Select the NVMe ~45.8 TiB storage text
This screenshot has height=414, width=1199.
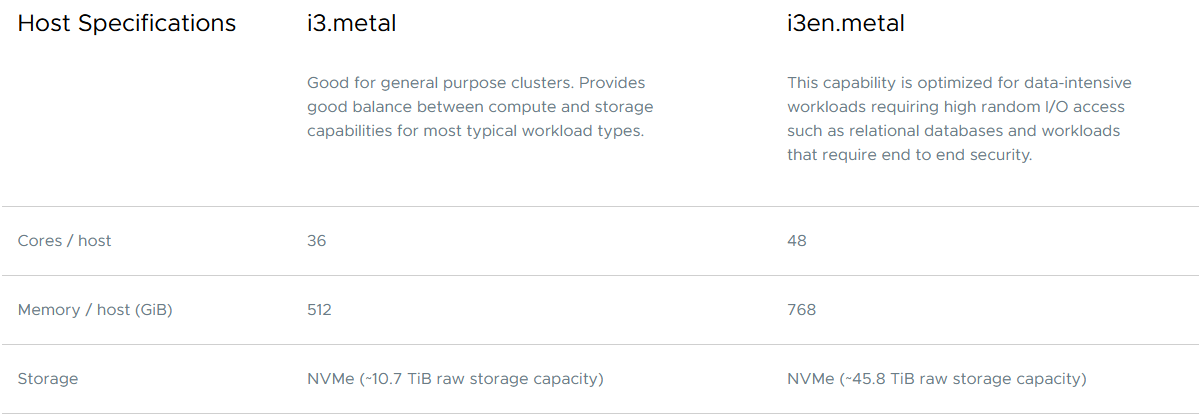pos(937,379)
